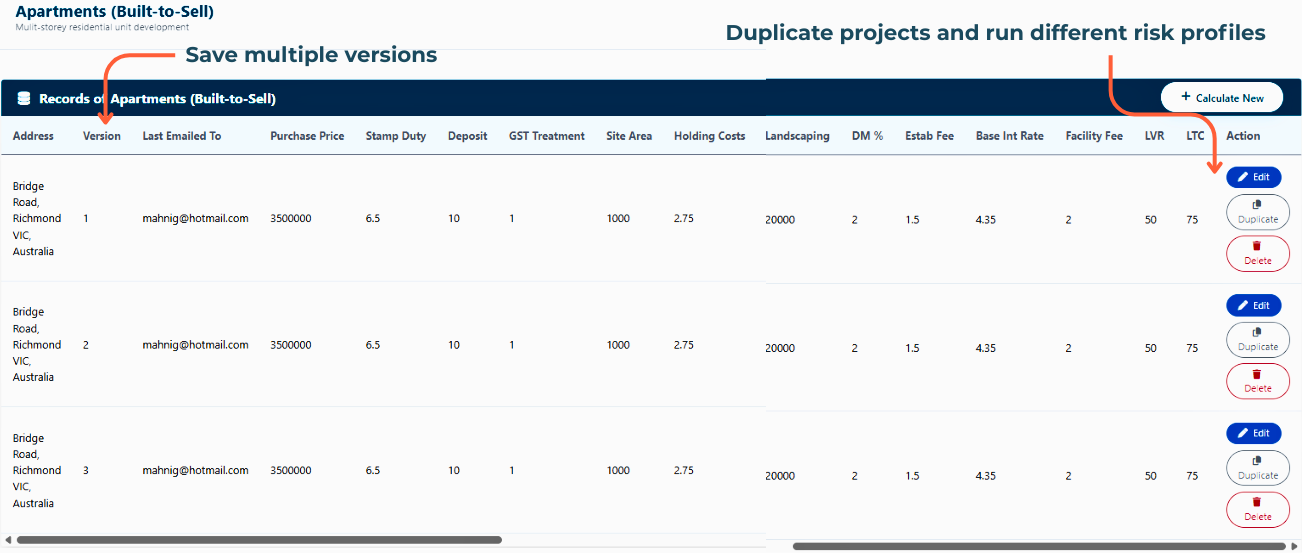This screenshot has width=1302, height=553.
Task: Select the Address column header
Action: click(x=33, y=136)
